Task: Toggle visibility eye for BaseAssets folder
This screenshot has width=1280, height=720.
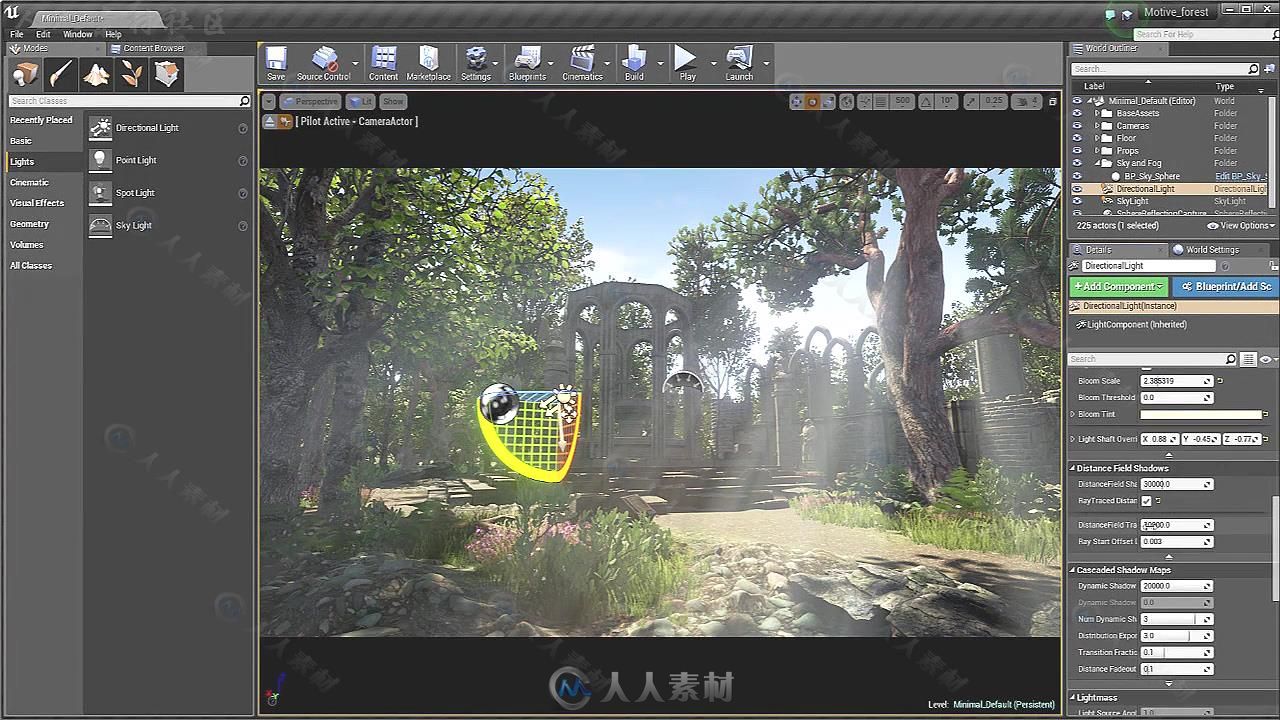Action: click(1077, 113)
